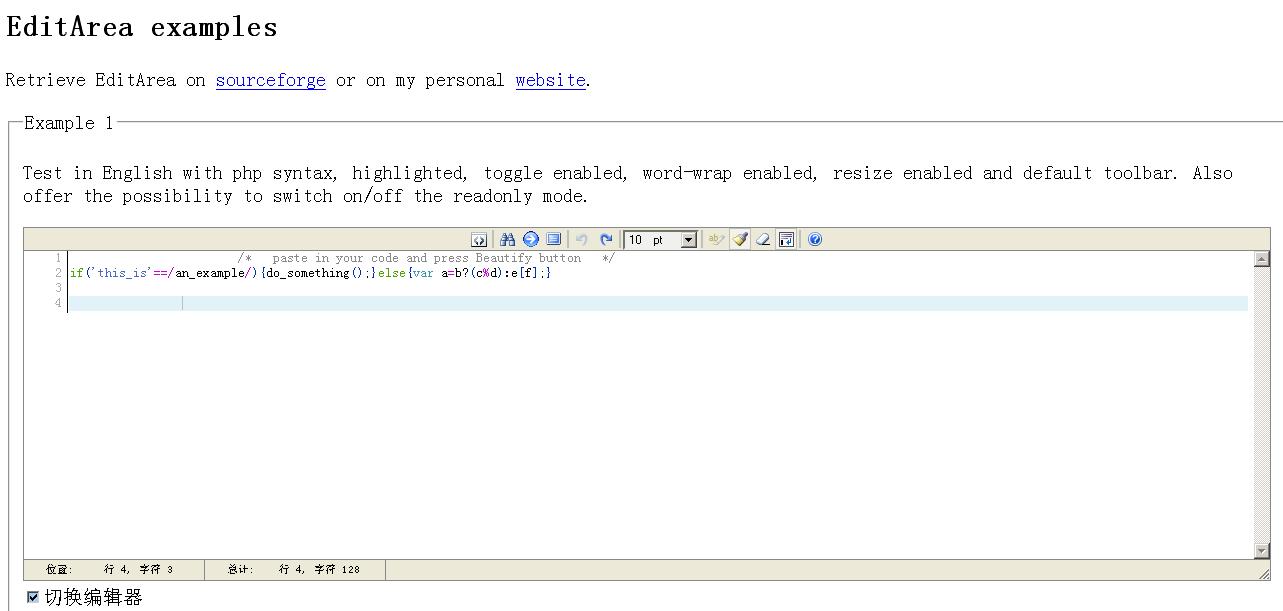Open the sourceforge link
1283x611 pixels.
pyautogui.click(x=270, y=80)
